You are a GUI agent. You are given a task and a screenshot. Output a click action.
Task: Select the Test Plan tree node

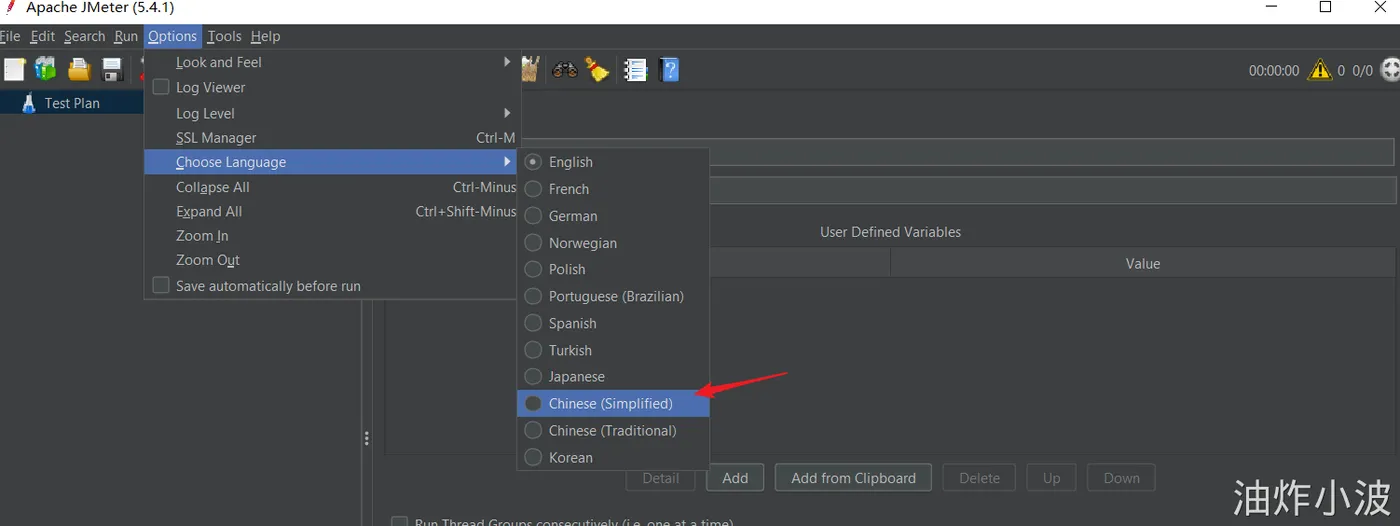(x=72, y=103)
